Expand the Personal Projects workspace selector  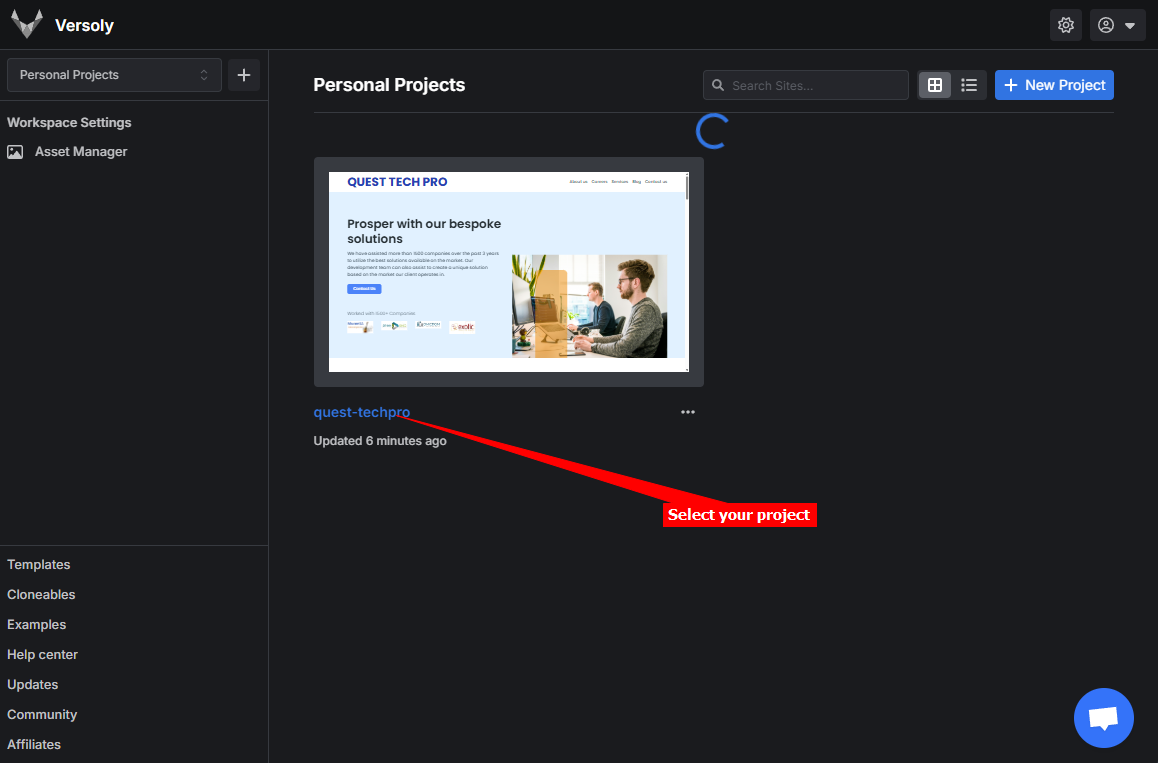pos(114,75)
